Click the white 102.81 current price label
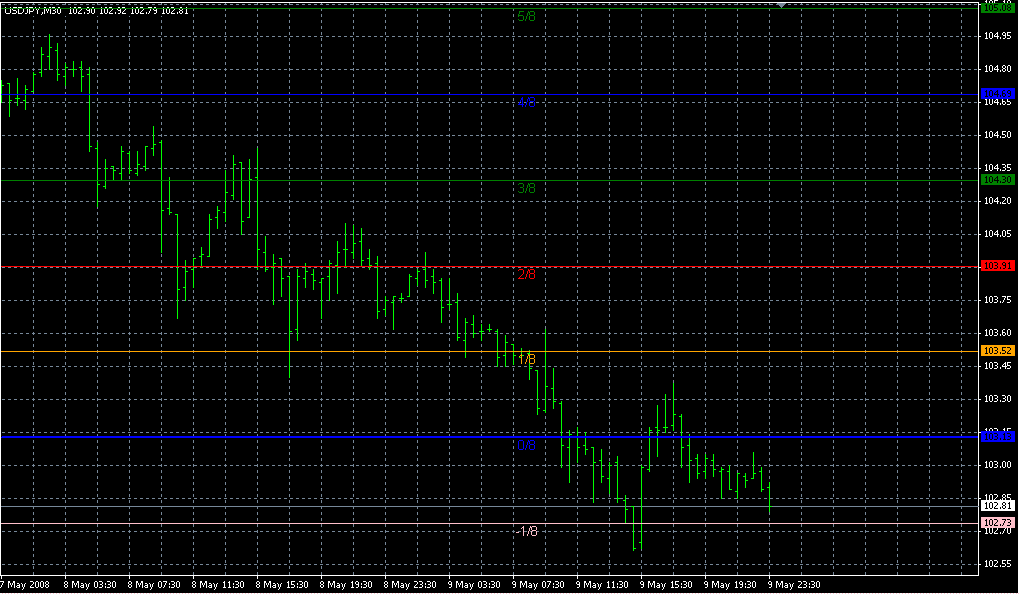 point(998,506)
